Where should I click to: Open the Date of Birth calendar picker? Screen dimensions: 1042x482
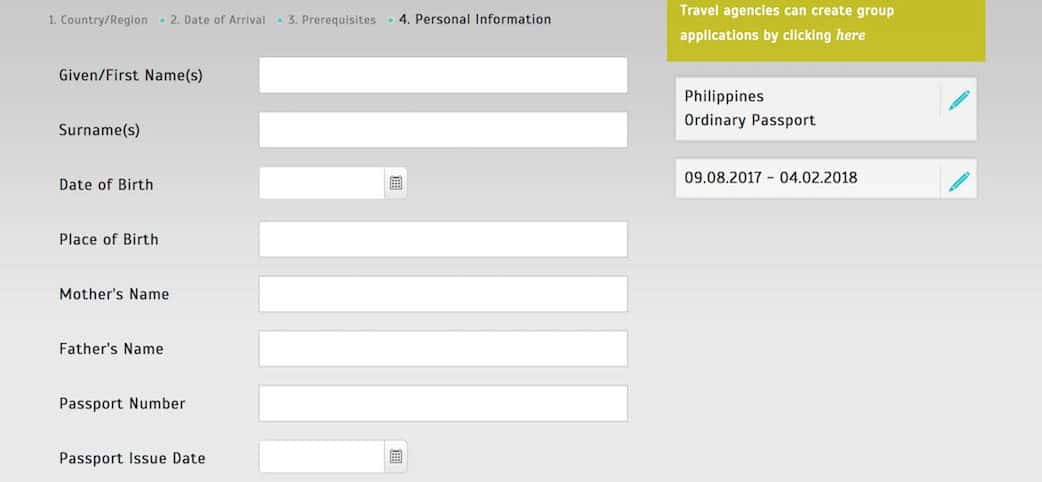tap(396, 183)
